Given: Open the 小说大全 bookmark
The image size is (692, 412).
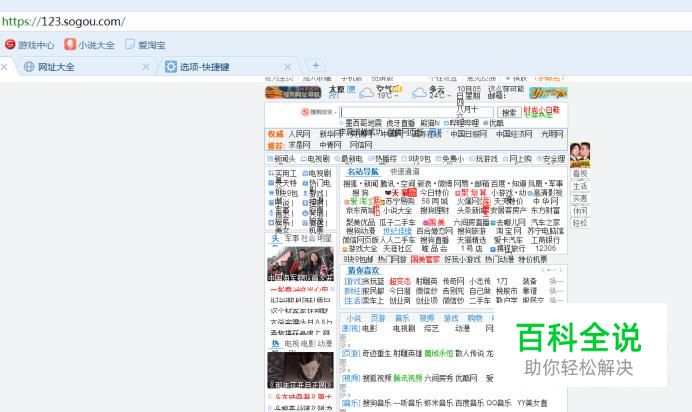Looking at the screenshot, I should (90, 45).
